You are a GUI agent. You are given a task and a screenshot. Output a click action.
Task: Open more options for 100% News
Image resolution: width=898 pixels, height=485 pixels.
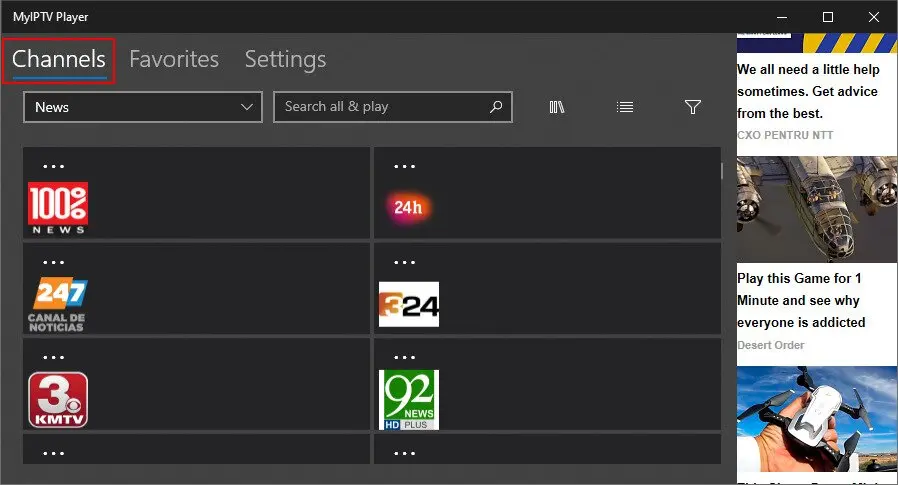point(54,166)
